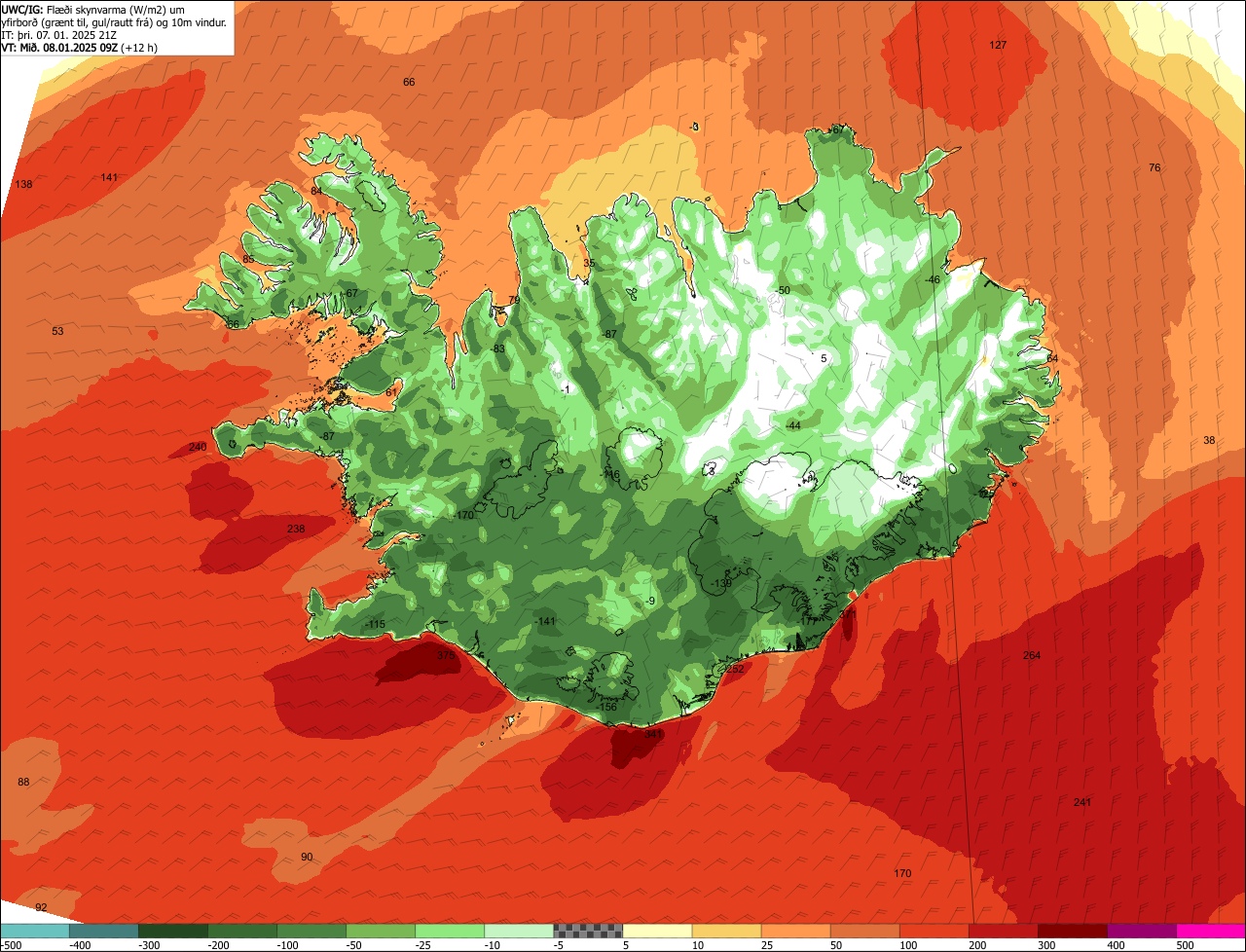This screenshot has height=952, width=1246.
Task: Click the value -9 on the map
Action: [651, 602]
